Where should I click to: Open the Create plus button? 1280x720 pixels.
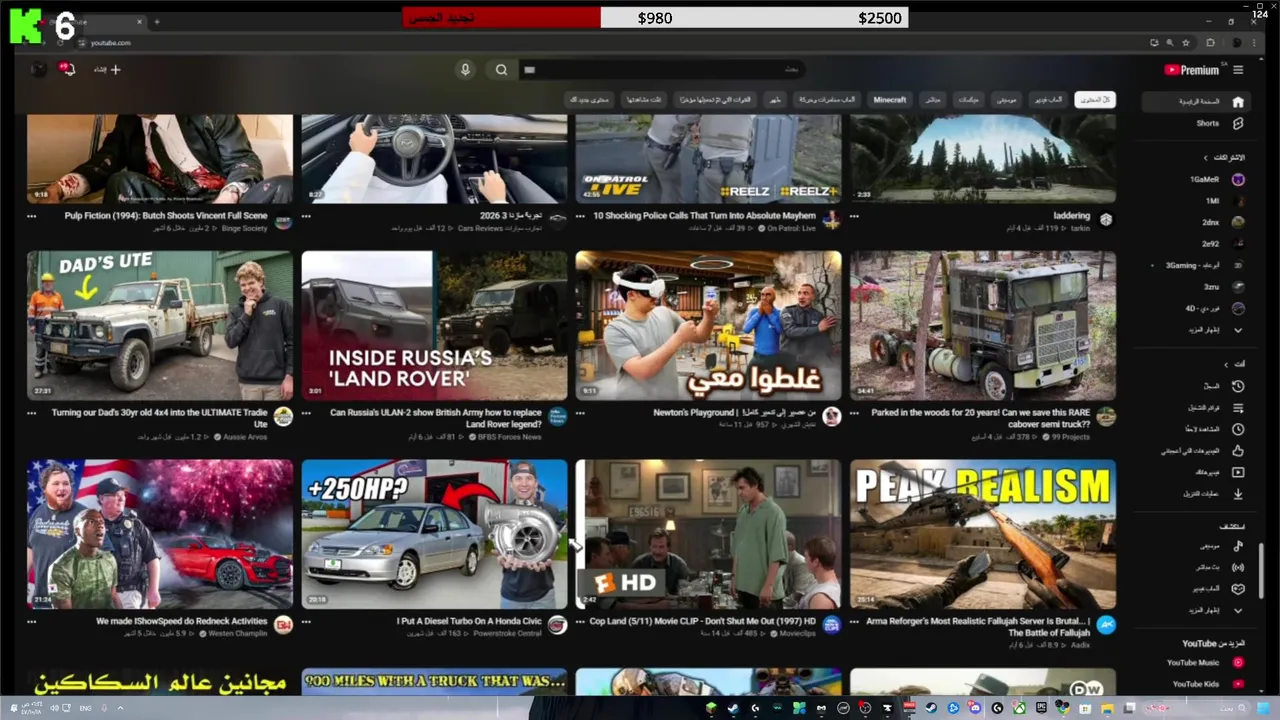[107, 69]
